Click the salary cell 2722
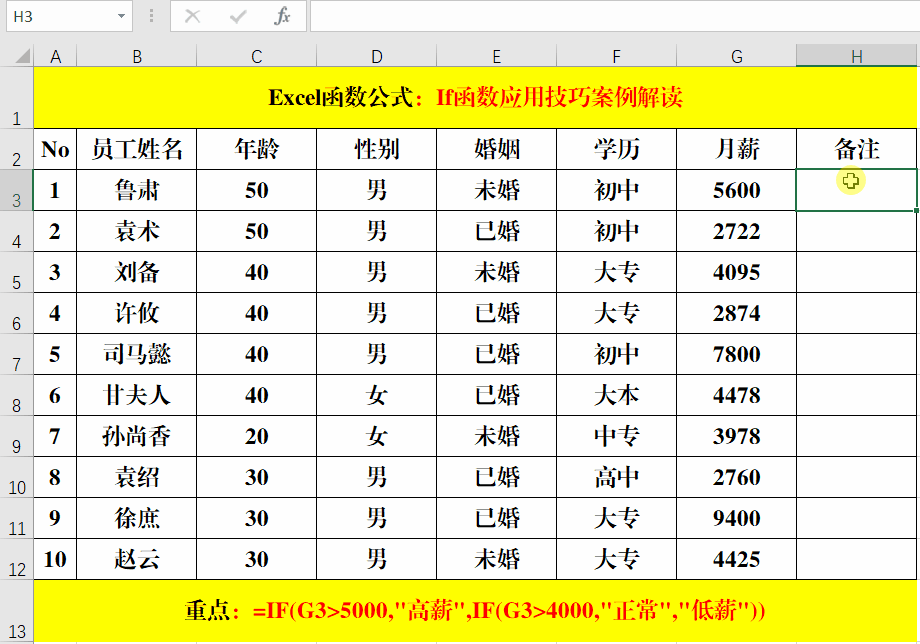Image resolution: width=920 pixels, height=644 pixels. (x=736, y=231)
